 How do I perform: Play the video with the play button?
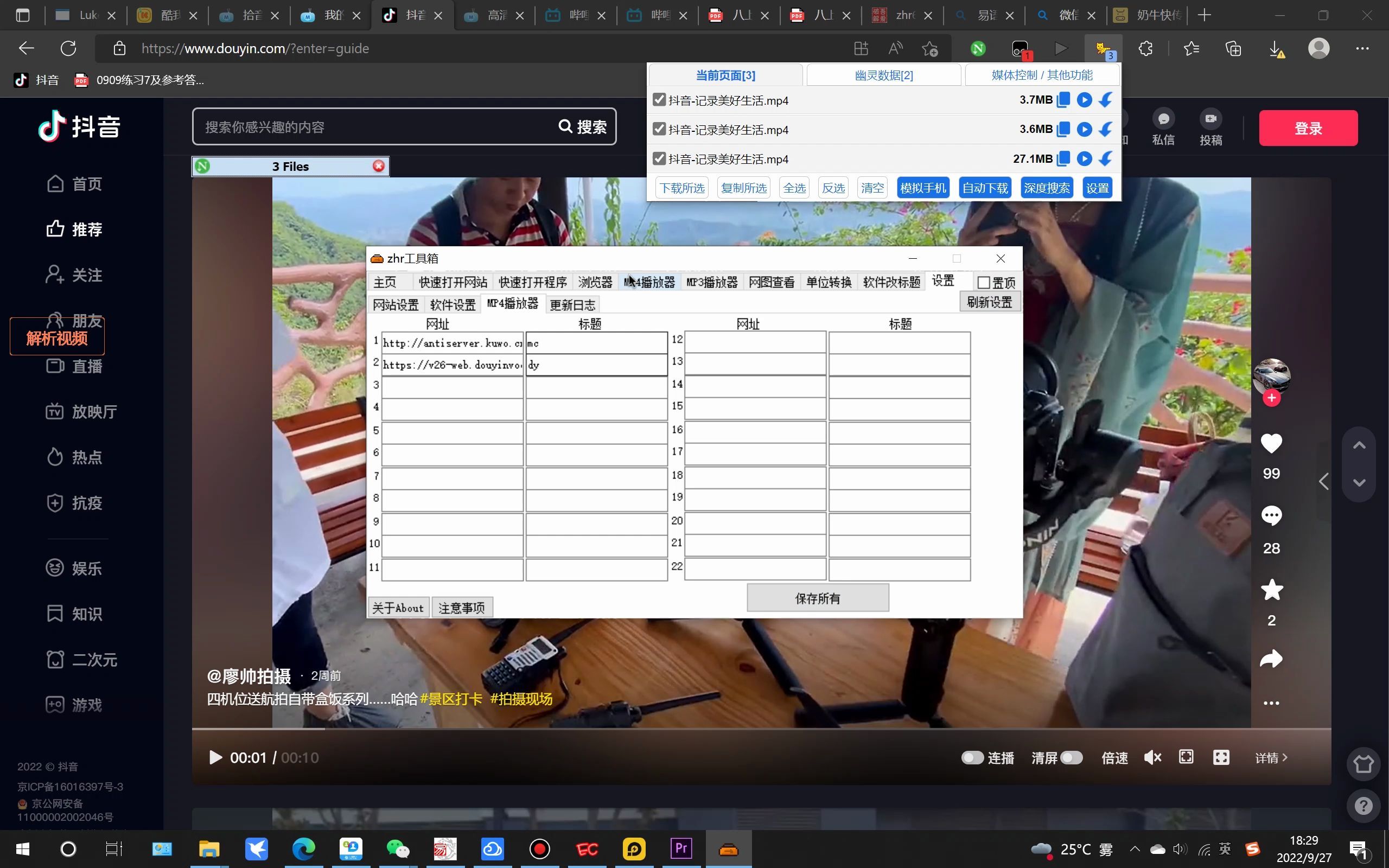[215, 758]
